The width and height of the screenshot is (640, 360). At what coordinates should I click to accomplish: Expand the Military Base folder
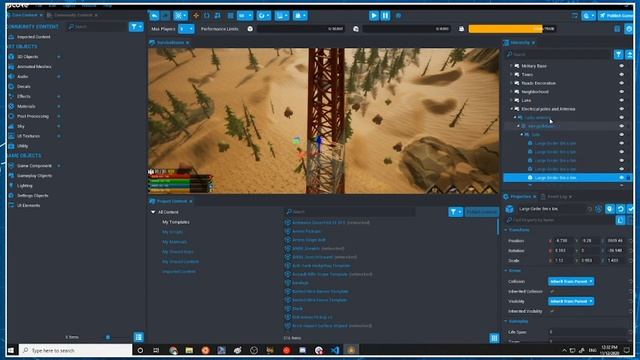(x=511, y=66)
